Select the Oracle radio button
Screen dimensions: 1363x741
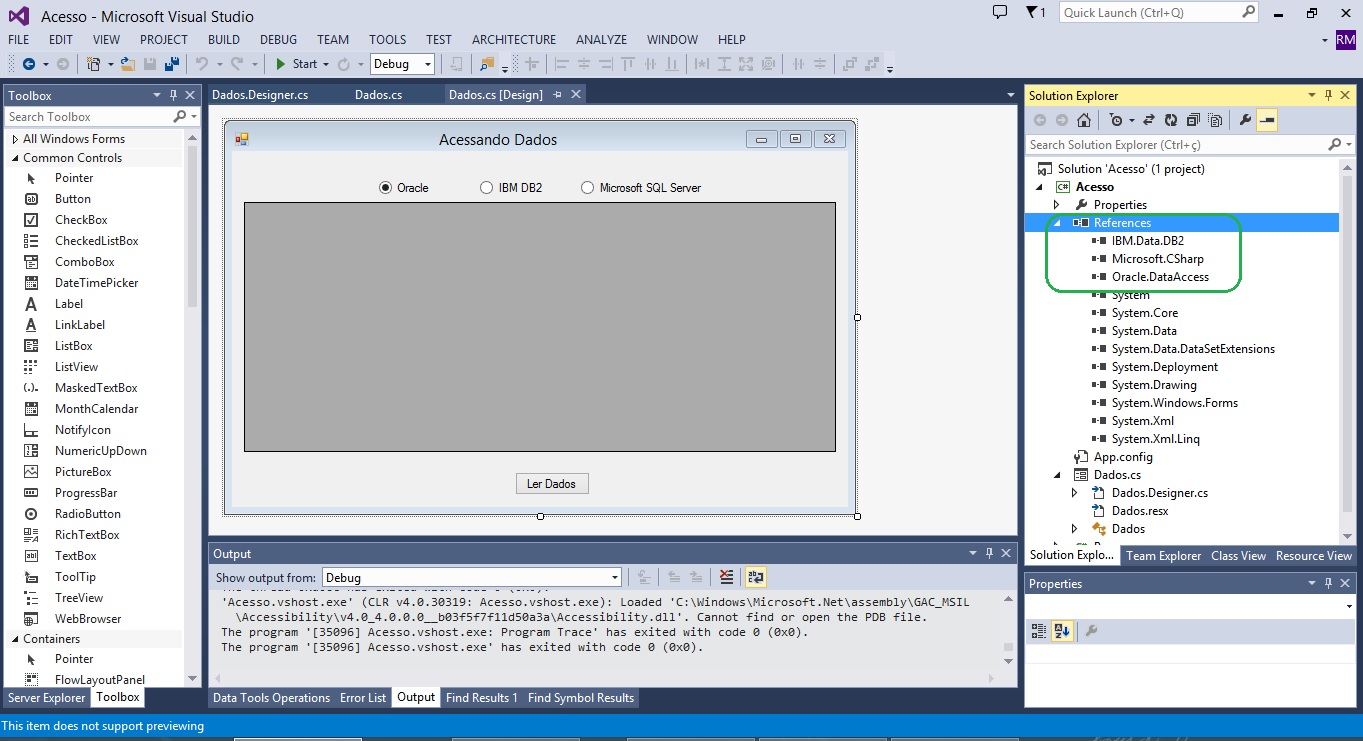tap(385, 188)
